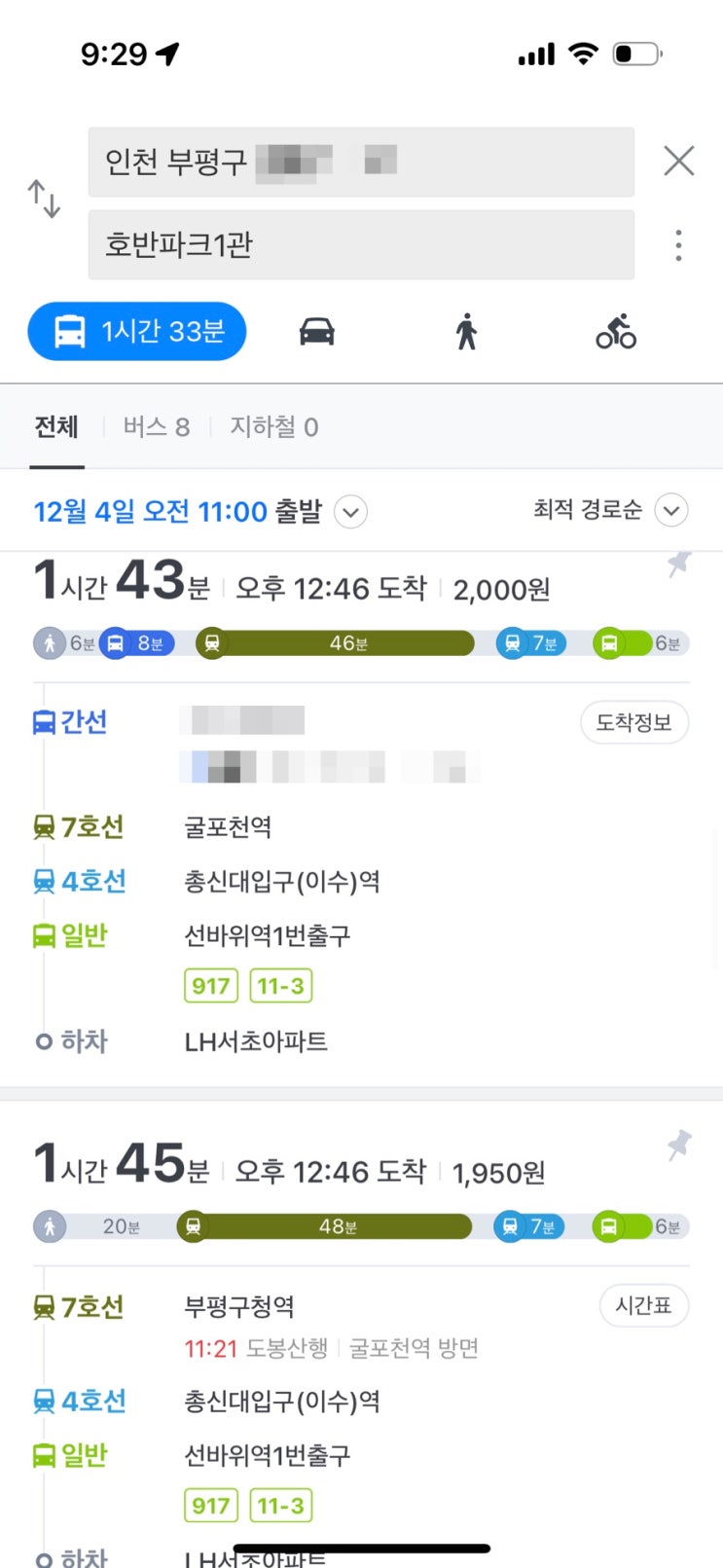The image size is (723, 1568).
Task: Open the three-dot more options menu
Action: pos(678,244)
